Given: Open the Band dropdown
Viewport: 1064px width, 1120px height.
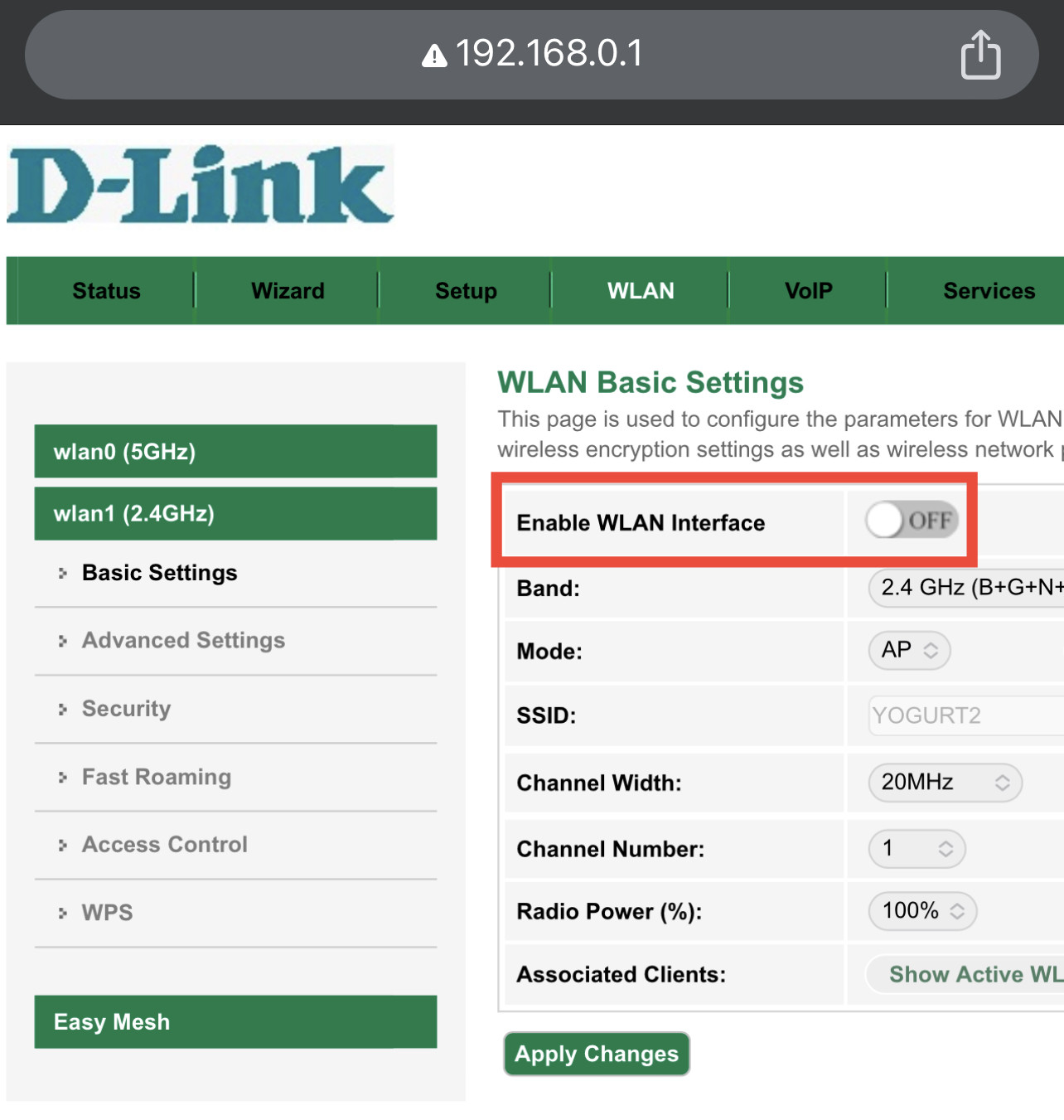Looking at the screenshot, I should [x=966, y=588].
